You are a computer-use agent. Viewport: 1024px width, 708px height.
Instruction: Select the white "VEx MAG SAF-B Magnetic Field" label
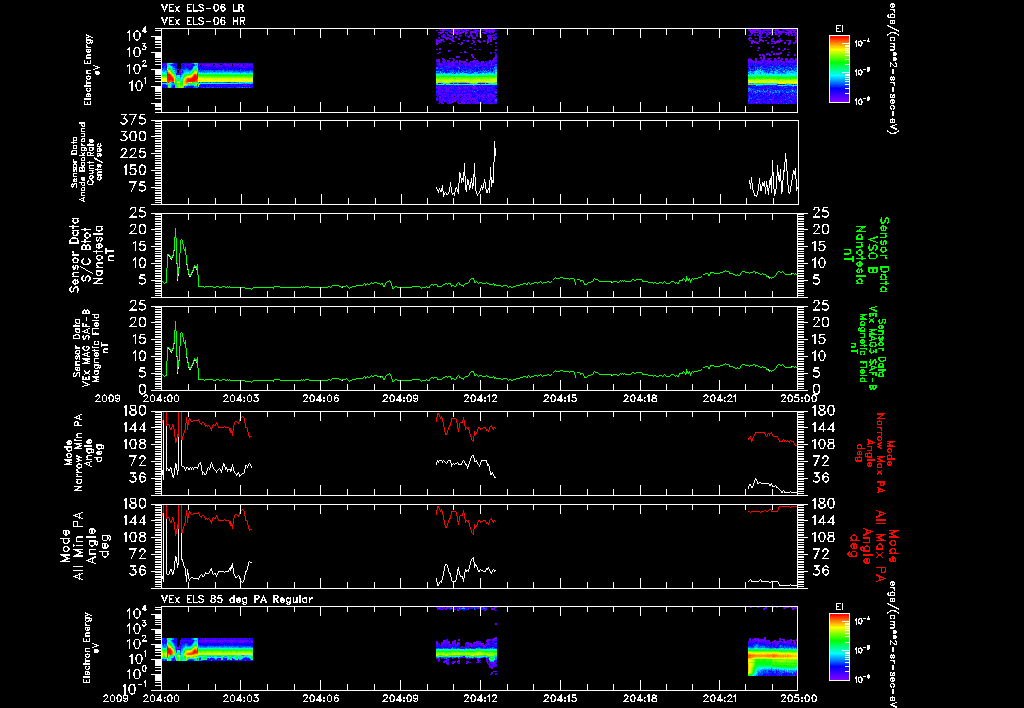pyautogui.click(x=91, y=347)
